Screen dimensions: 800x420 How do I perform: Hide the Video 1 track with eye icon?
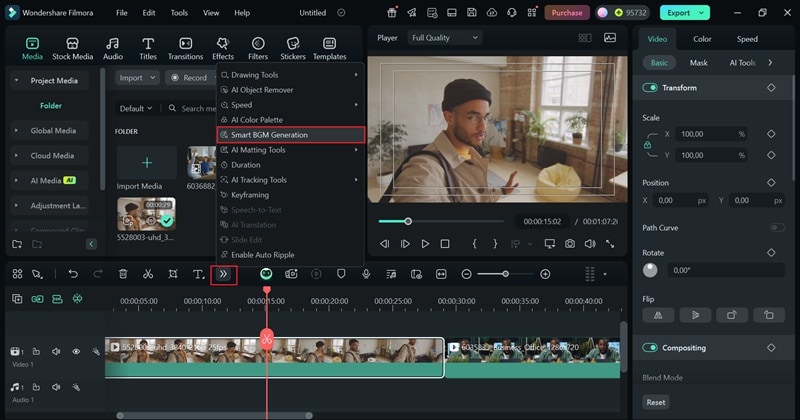tap(76, 351)
